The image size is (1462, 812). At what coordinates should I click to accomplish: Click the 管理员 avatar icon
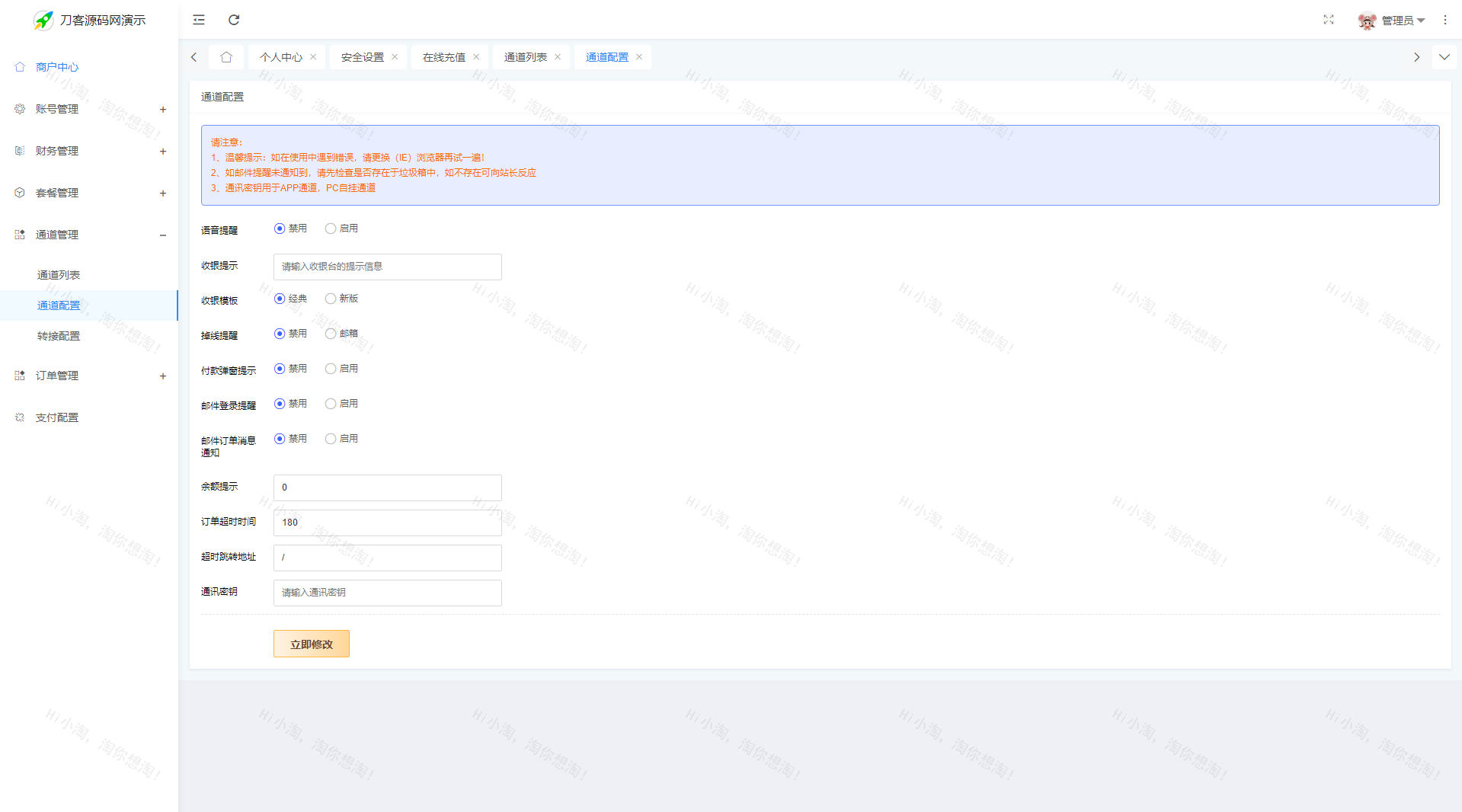1367,21
